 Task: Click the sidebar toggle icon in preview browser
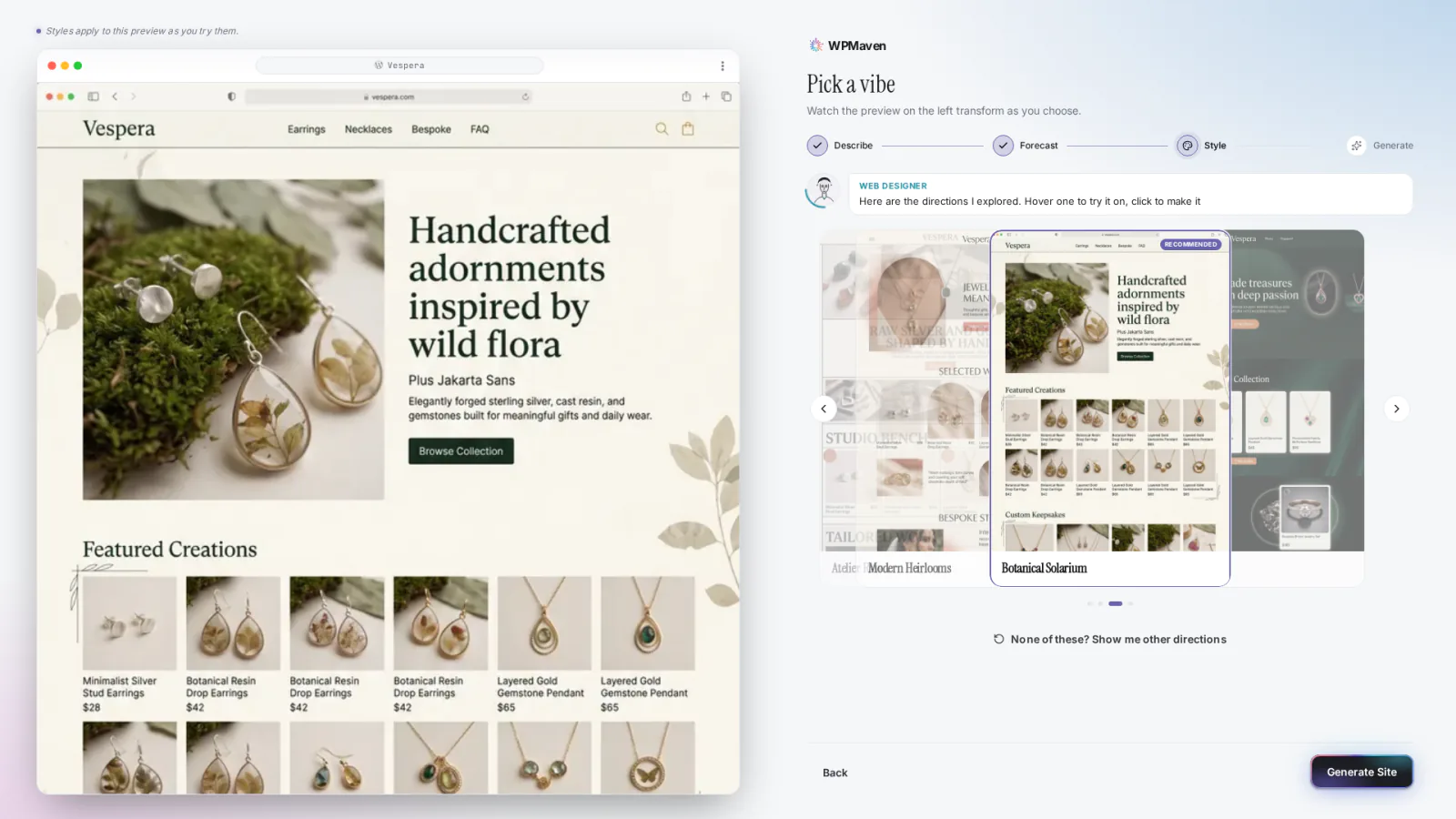tap(93, 96)
